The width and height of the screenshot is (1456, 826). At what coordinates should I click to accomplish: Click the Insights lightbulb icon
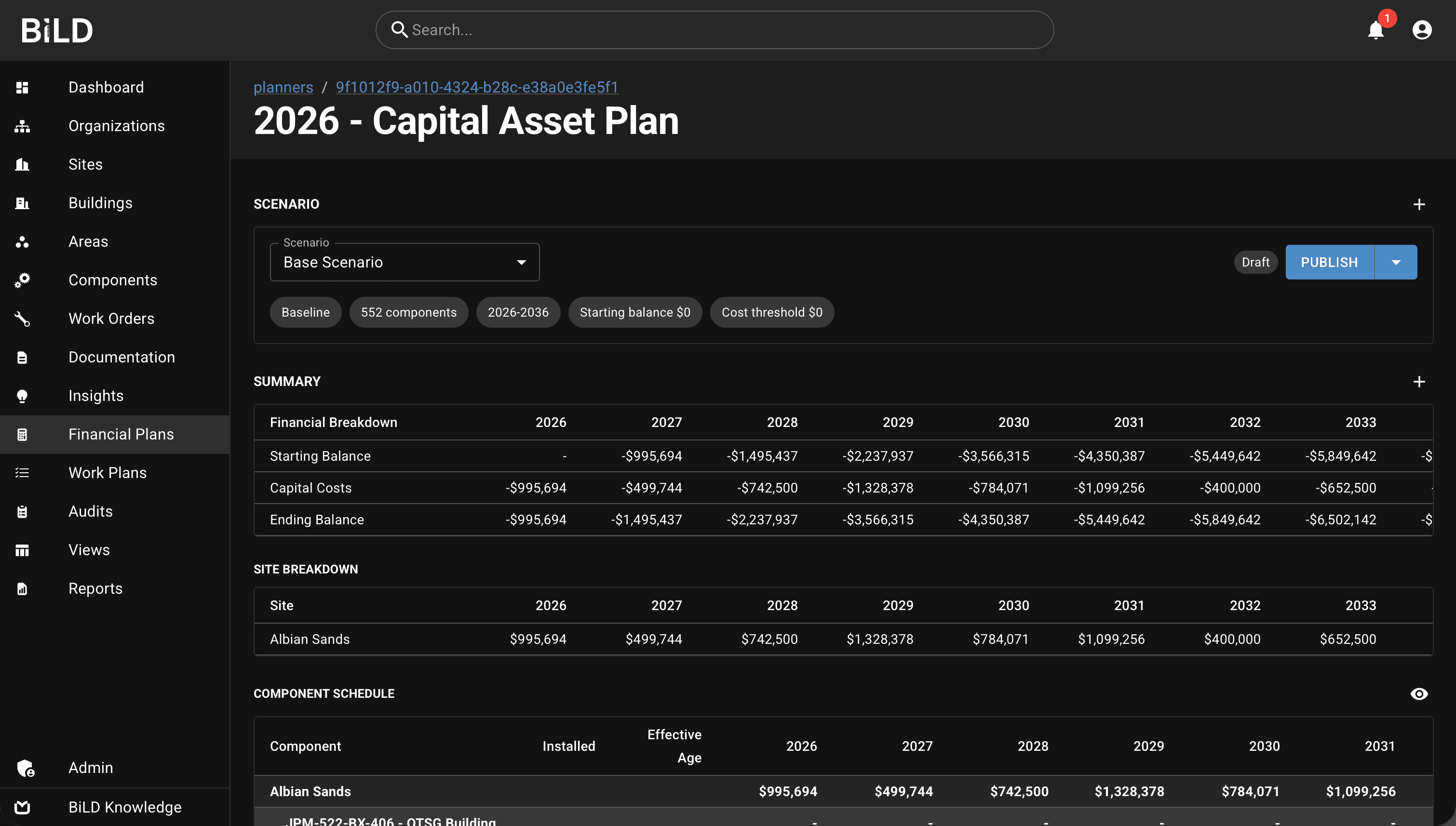click(x=22, y=396)
